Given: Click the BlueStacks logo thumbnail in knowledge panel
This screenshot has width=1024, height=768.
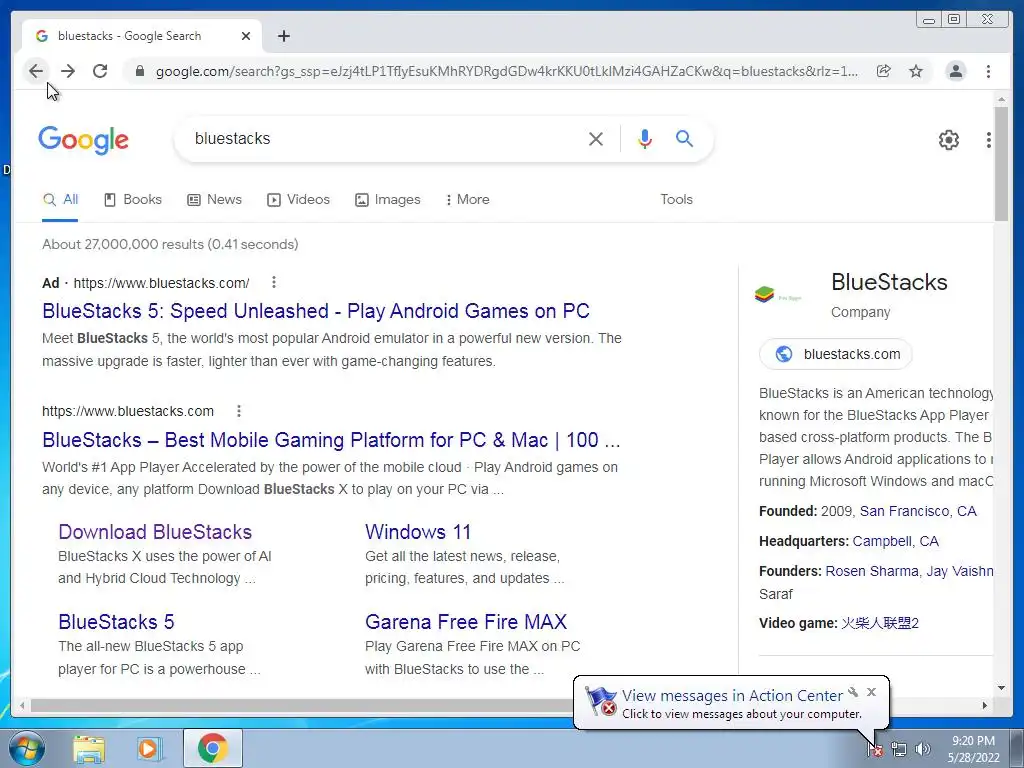Looking at the screenshot, I should click(778, 295).
